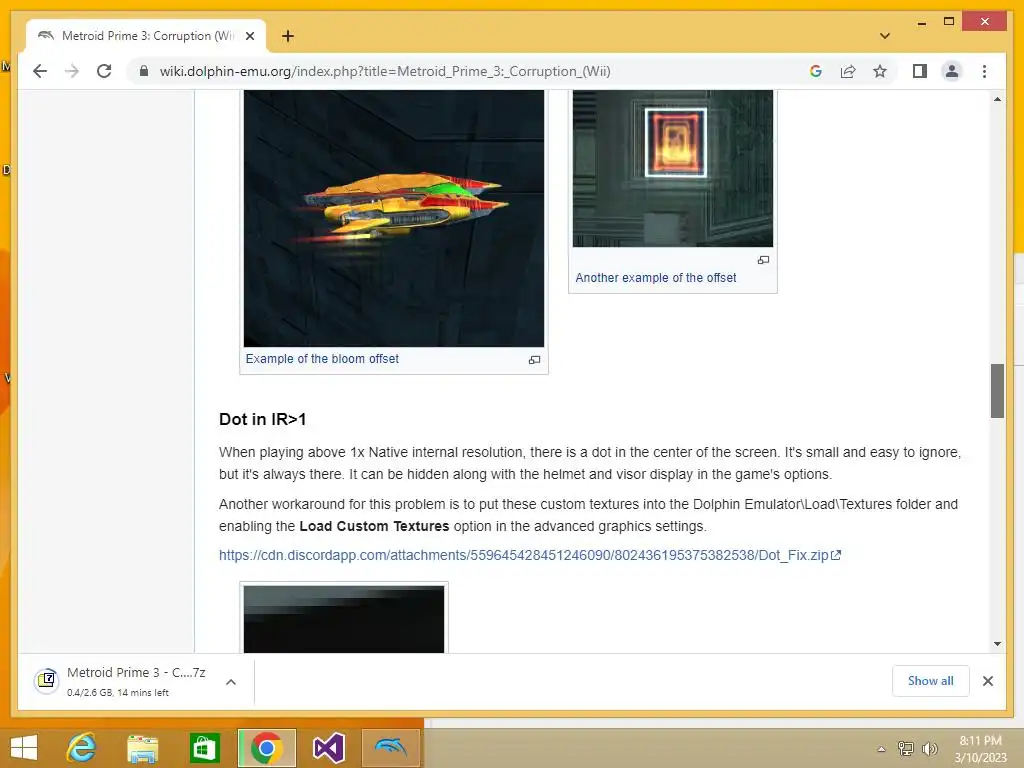This screenshot has height=768, width=1024.
Task: Open Chrome three-dot menu
Action: pyautogui.click(x=984, y=71)
